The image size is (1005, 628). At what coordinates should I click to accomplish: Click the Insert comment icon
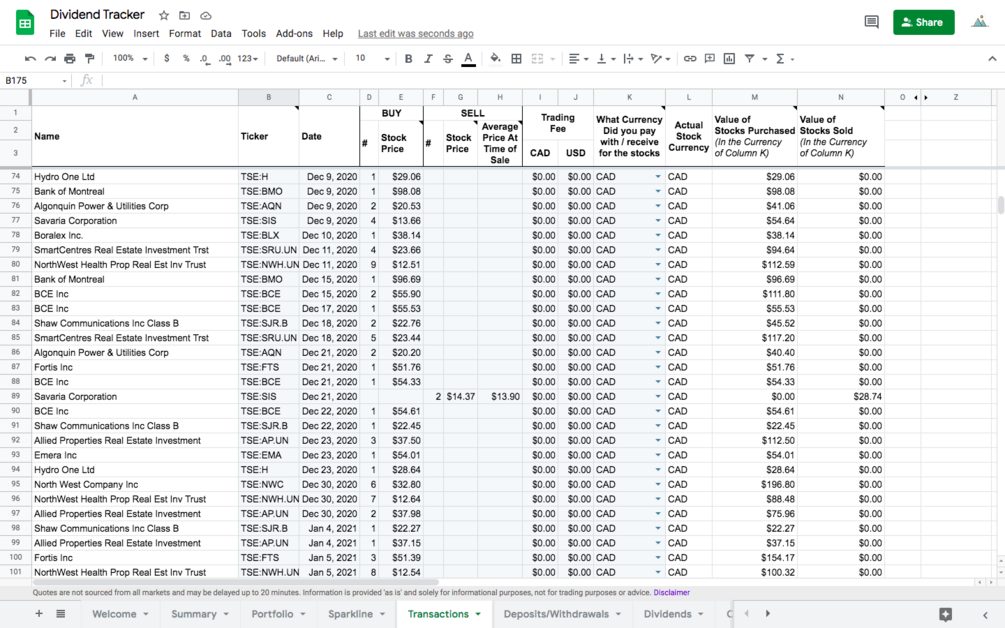click(710, 58)
